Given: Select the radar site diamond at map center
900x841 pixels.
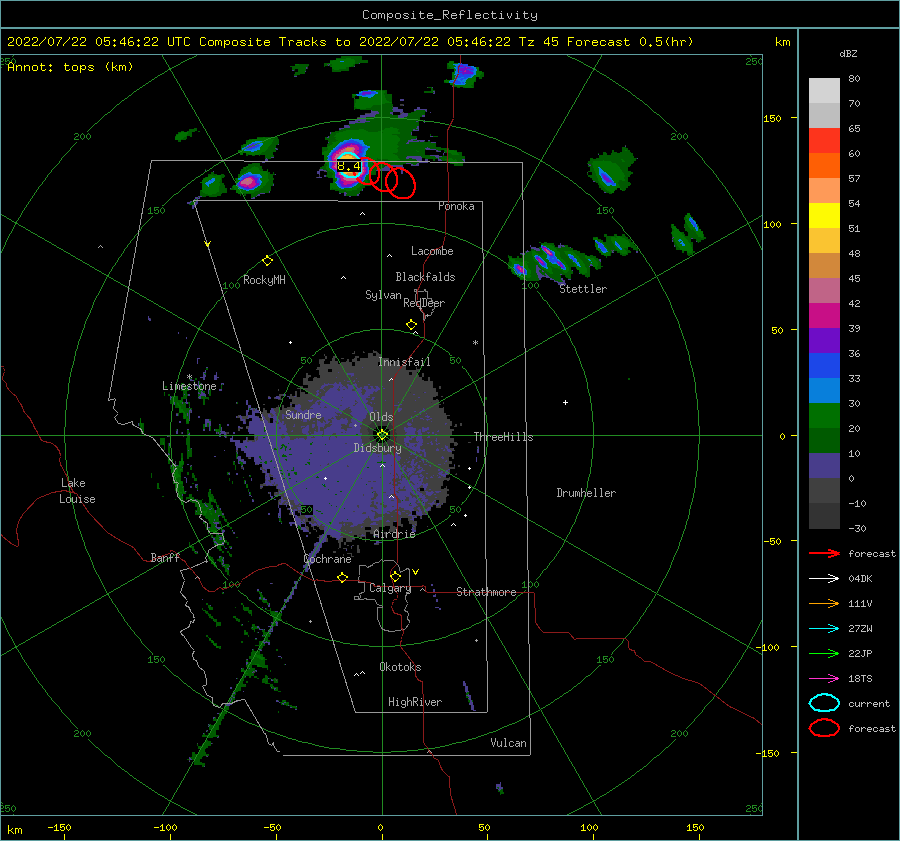Looking at the screenshot, I should pos(382,435).
